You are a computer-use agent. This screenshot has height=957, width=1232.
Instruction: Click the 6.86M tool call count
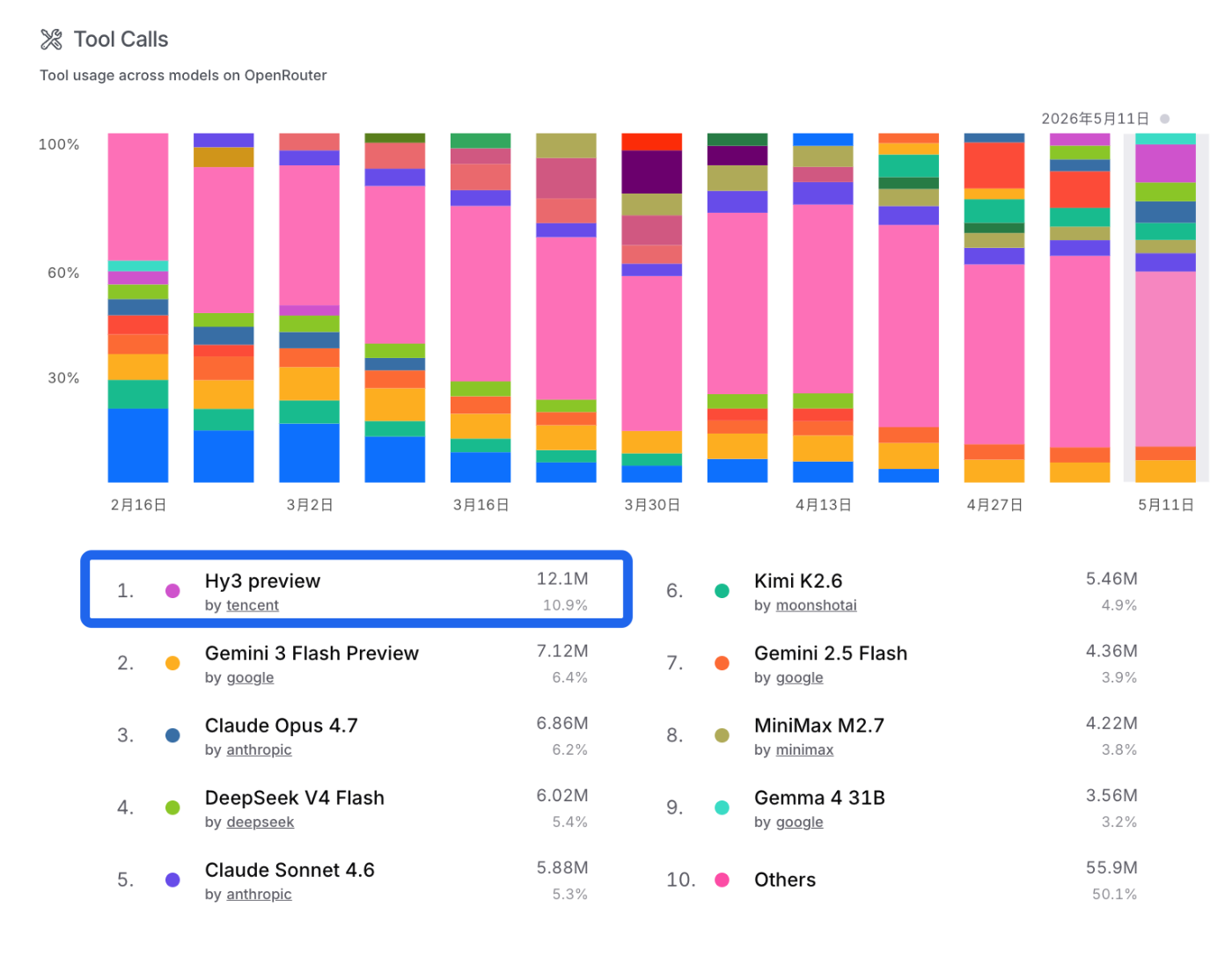pyautogui.click(x=562, y=723)
